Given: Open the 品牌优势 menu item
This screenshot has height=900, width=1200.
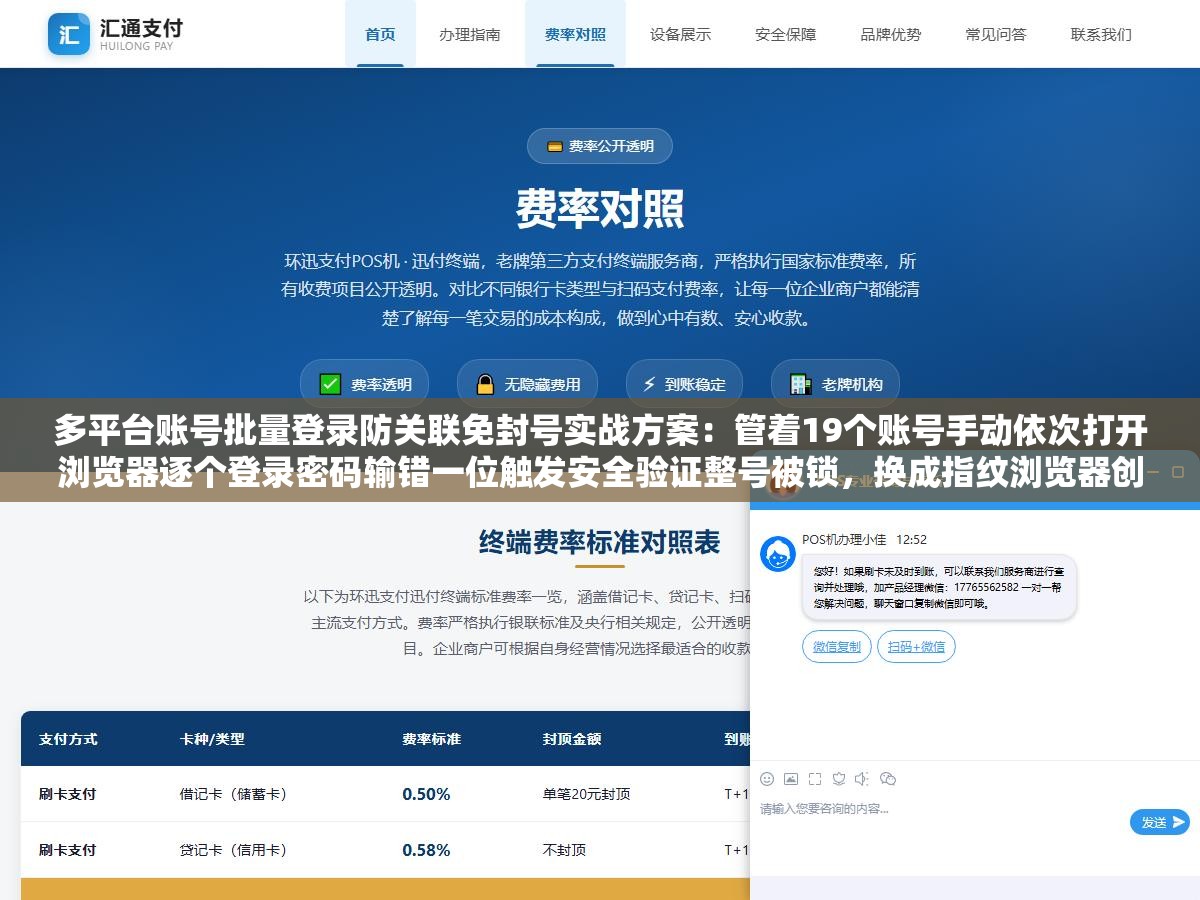Looking at the screenshot, I should [x=891, y=34].
